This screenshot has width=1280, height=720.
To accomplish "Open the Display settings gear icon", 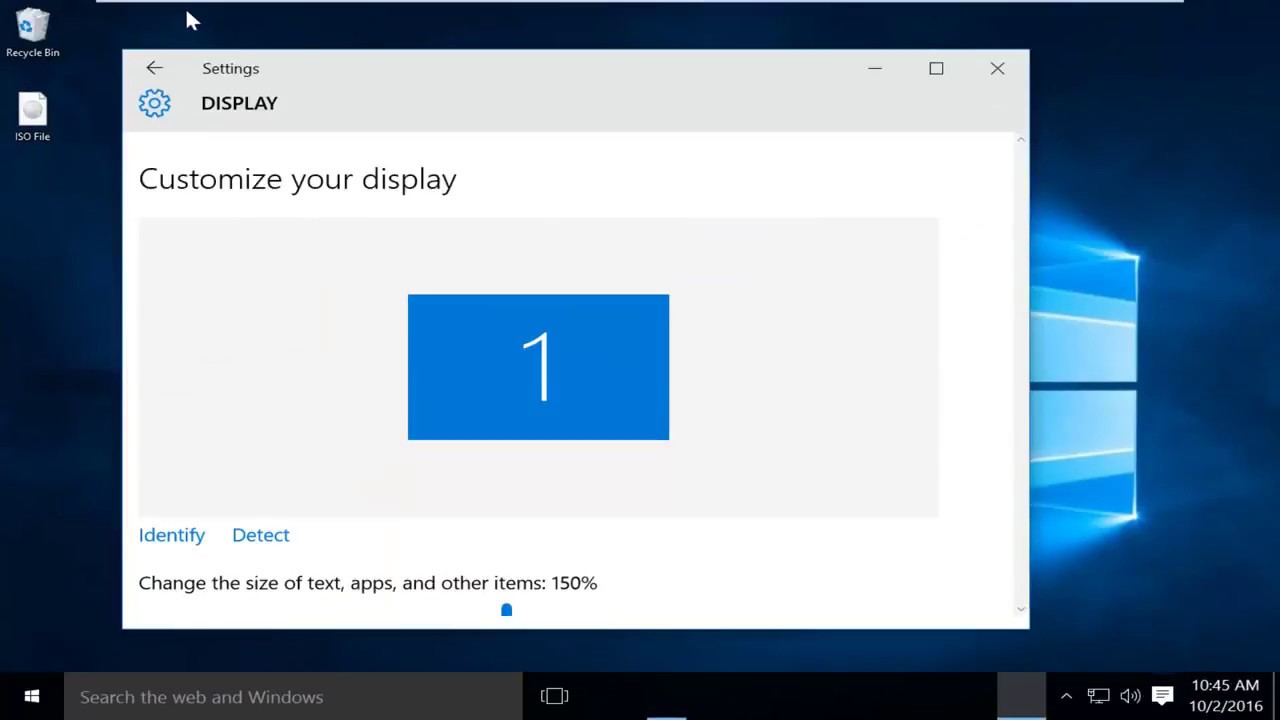I will click(155, 103).
